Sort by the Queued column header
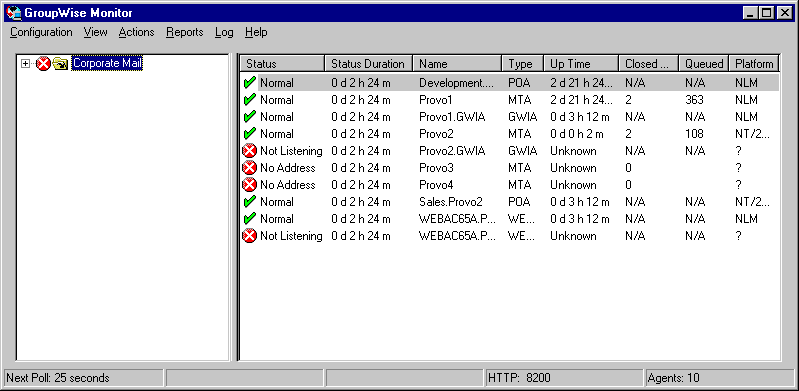 704,64
